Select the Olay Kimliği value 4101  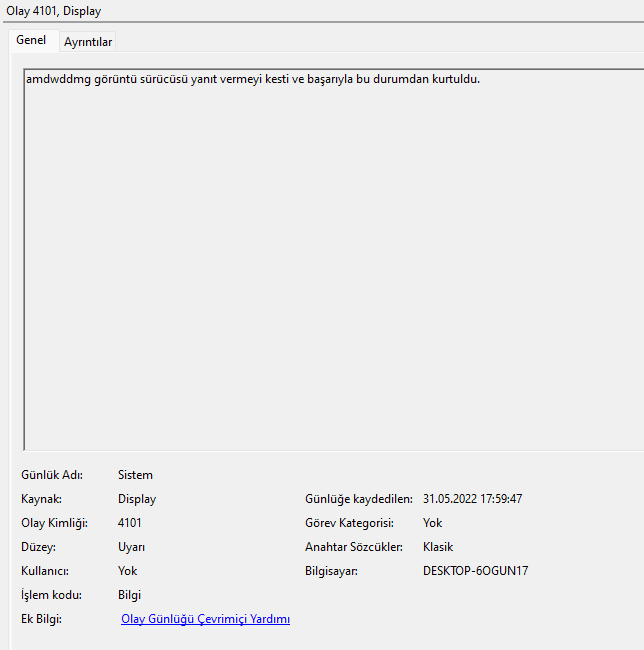click(129, 523)
